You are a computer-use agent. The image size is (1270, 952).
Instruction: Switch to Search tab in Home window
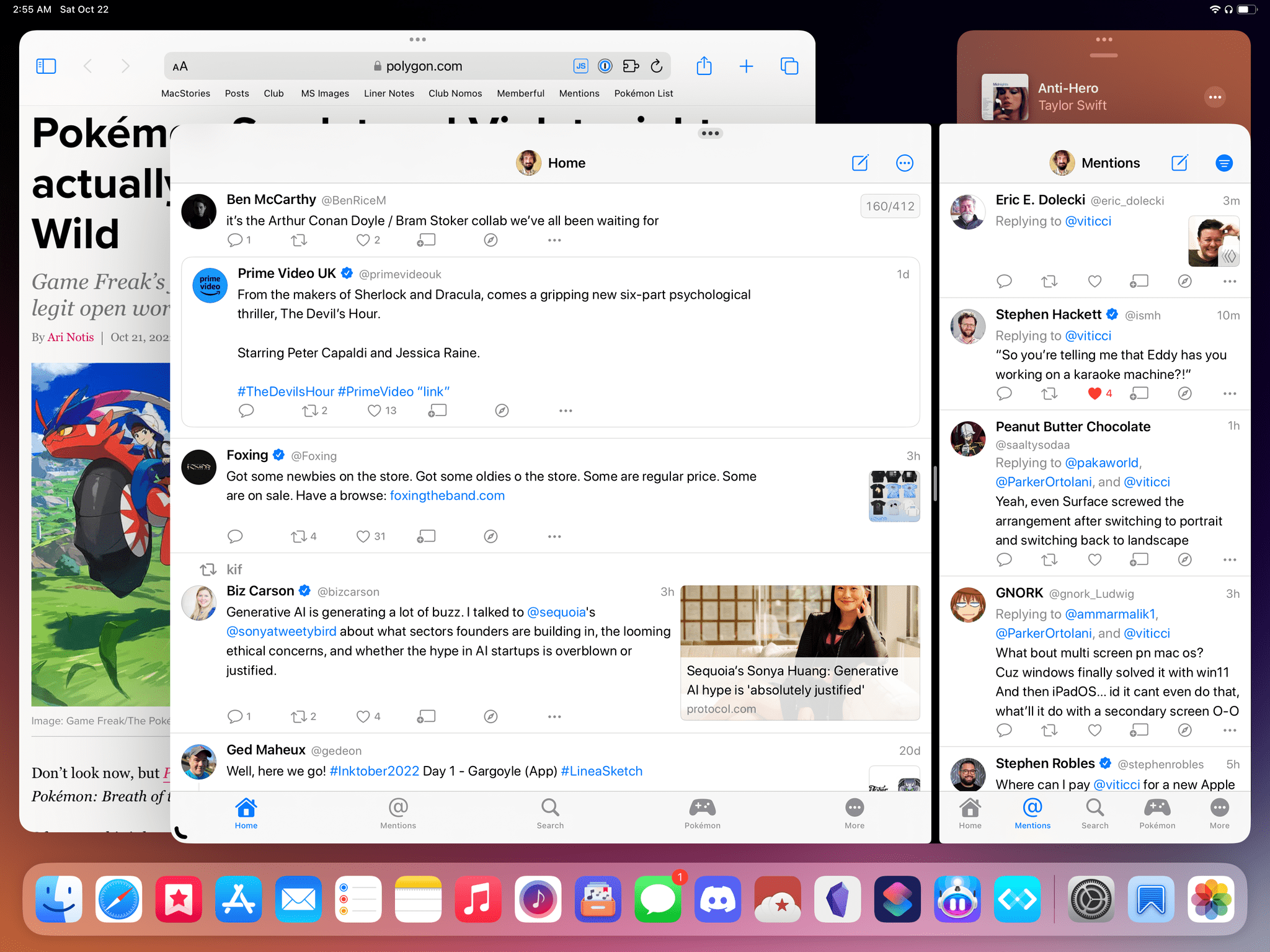[x=550, y=814]
